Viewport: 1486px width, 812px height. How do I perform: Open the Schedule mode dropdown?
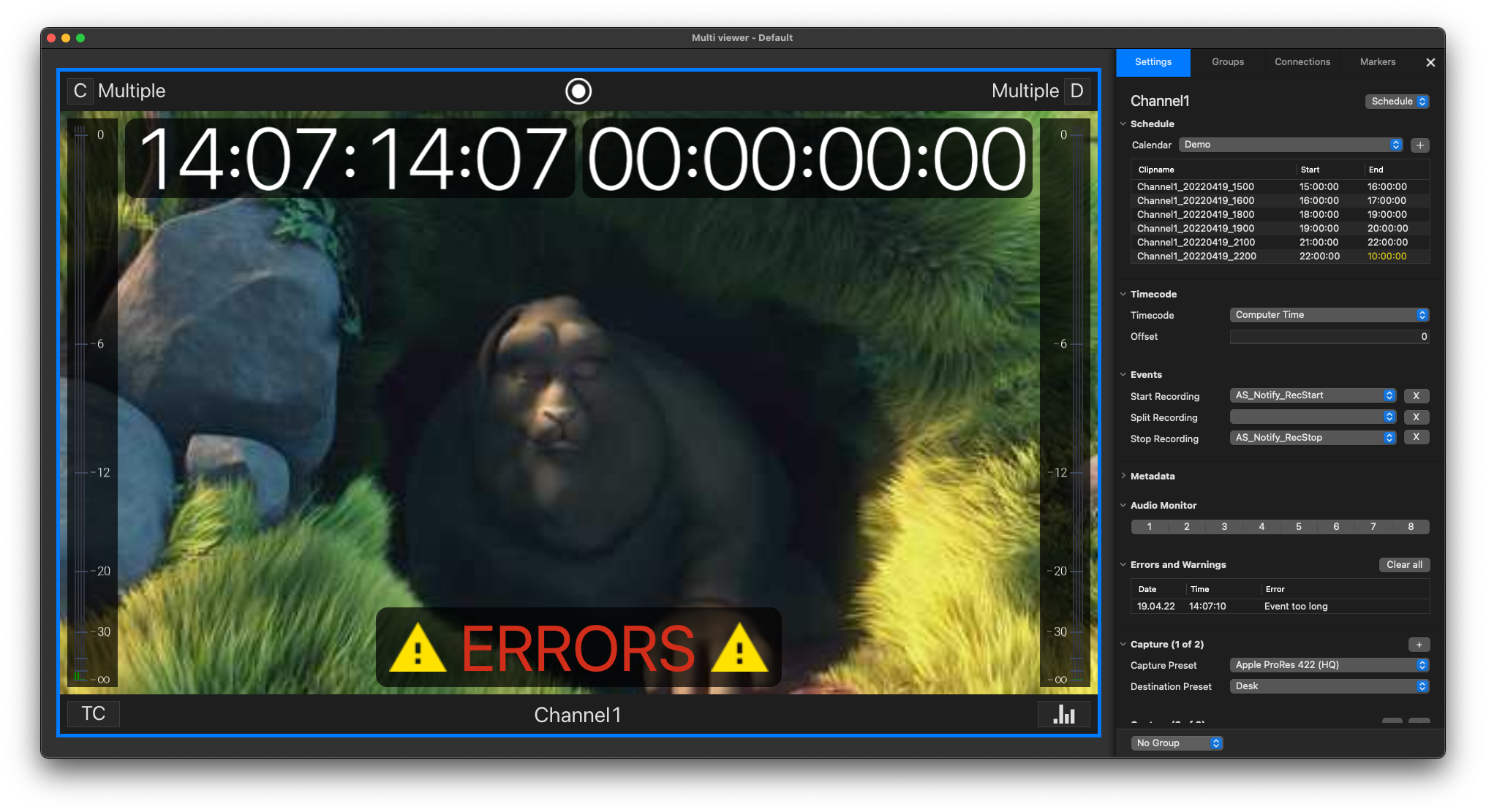click(1397, 102)
